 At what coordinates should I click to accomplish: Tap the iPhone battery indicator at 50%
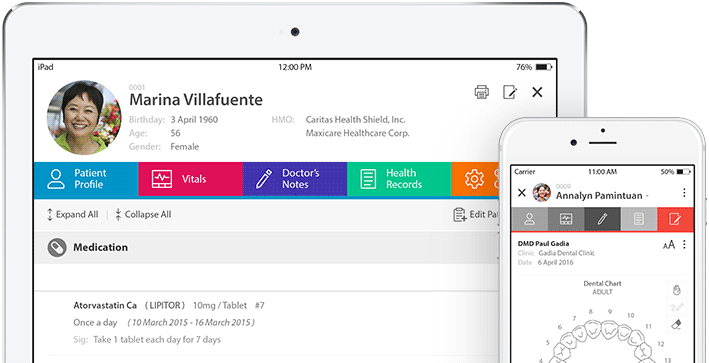[676, 172]
